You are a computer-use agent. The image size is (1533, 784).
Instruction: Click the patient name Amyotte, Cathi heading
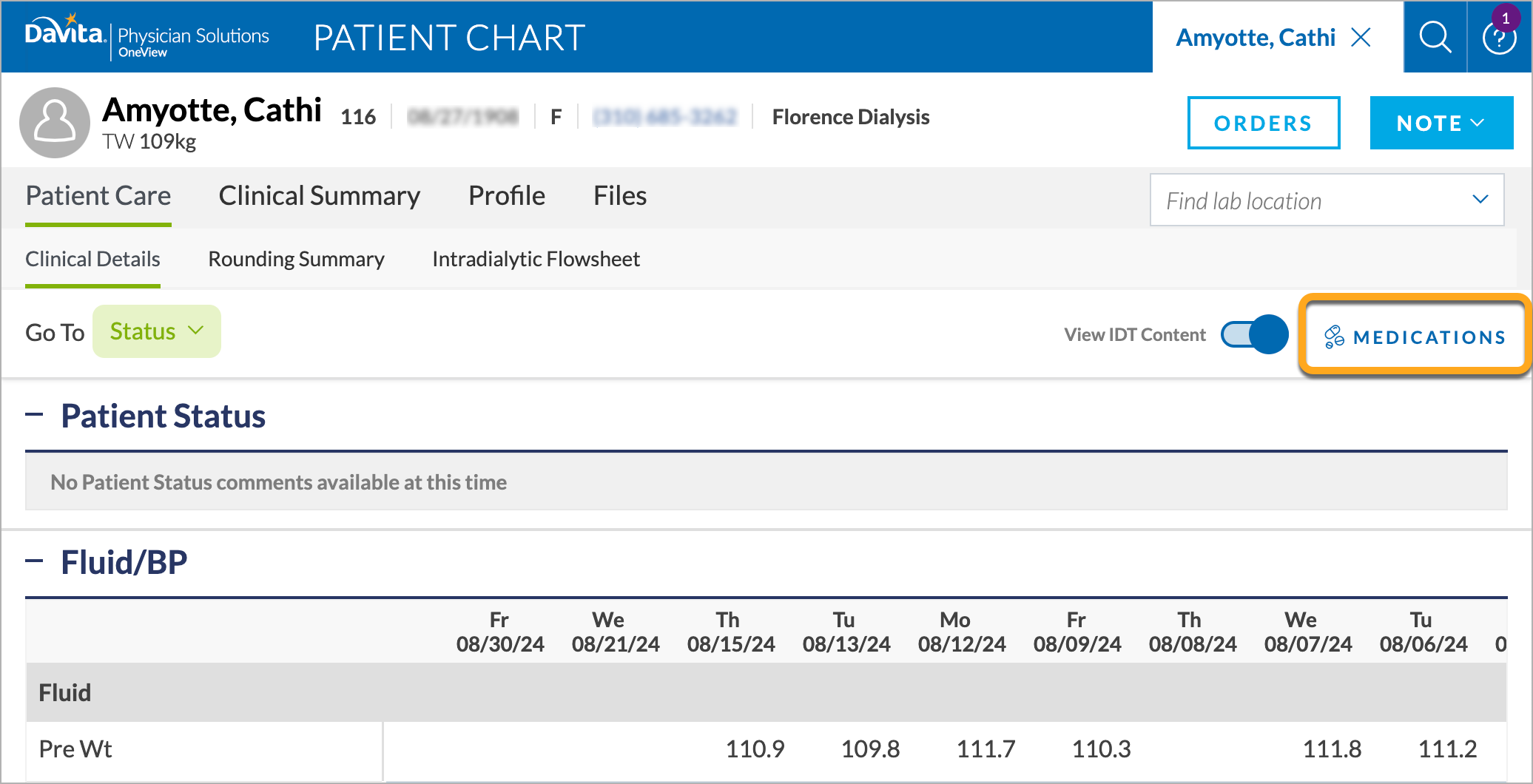(x=212, y=110)
